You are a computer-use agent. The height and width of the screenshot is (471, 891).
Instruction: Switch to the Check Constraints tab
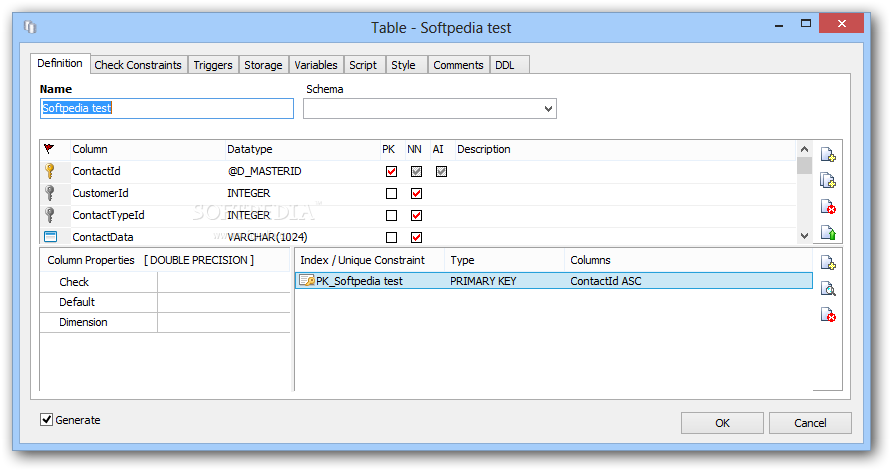click(138, 65)
